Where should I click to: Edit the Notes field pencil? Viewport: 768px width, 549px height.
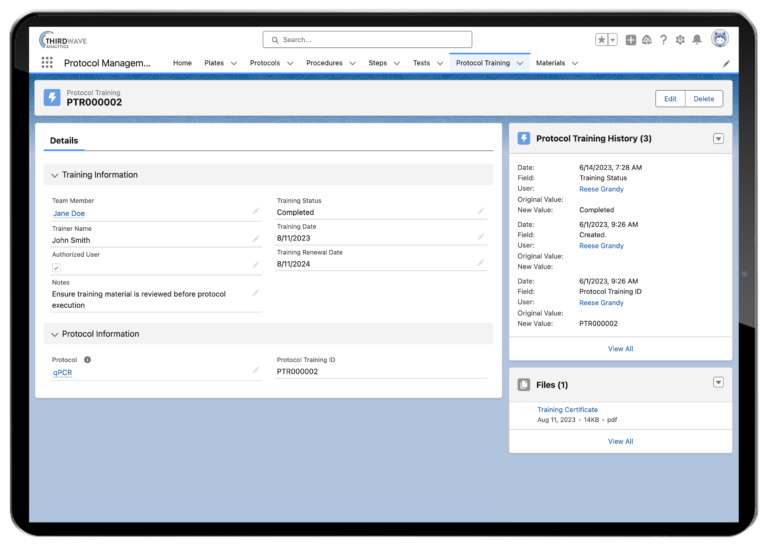pyautogui.click(x=256, y=292)
